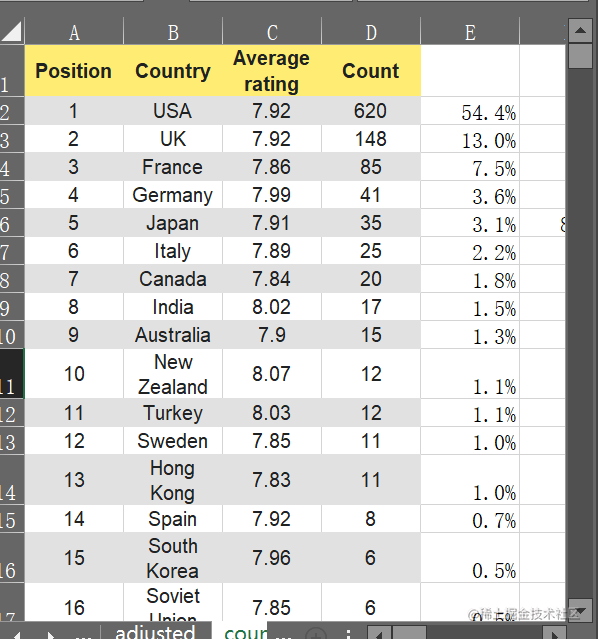Select column C header

point(272,32)
